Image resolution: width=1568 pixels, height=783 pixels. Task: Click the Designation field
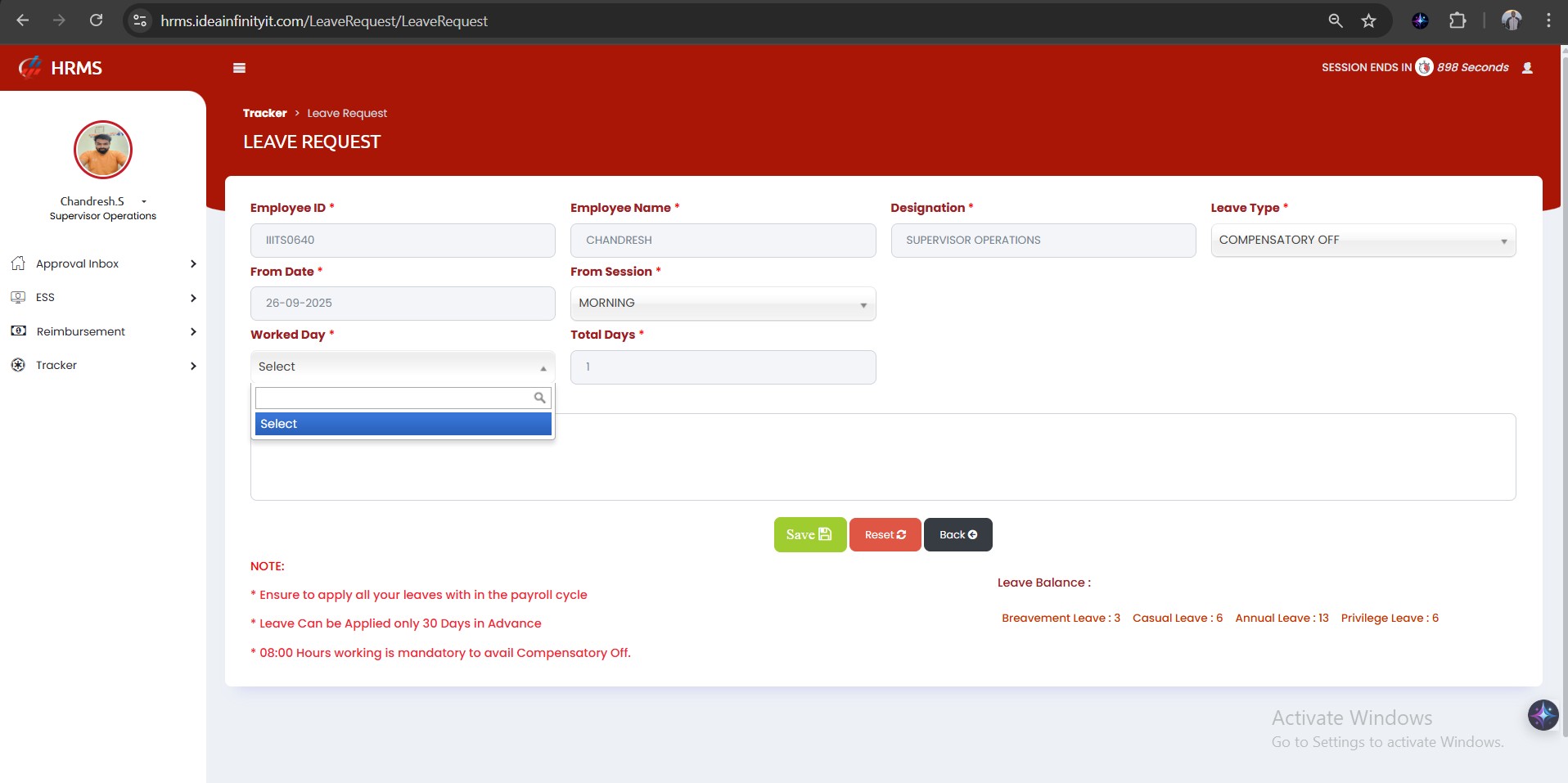pyautogui.click(x=1043, y=241)
